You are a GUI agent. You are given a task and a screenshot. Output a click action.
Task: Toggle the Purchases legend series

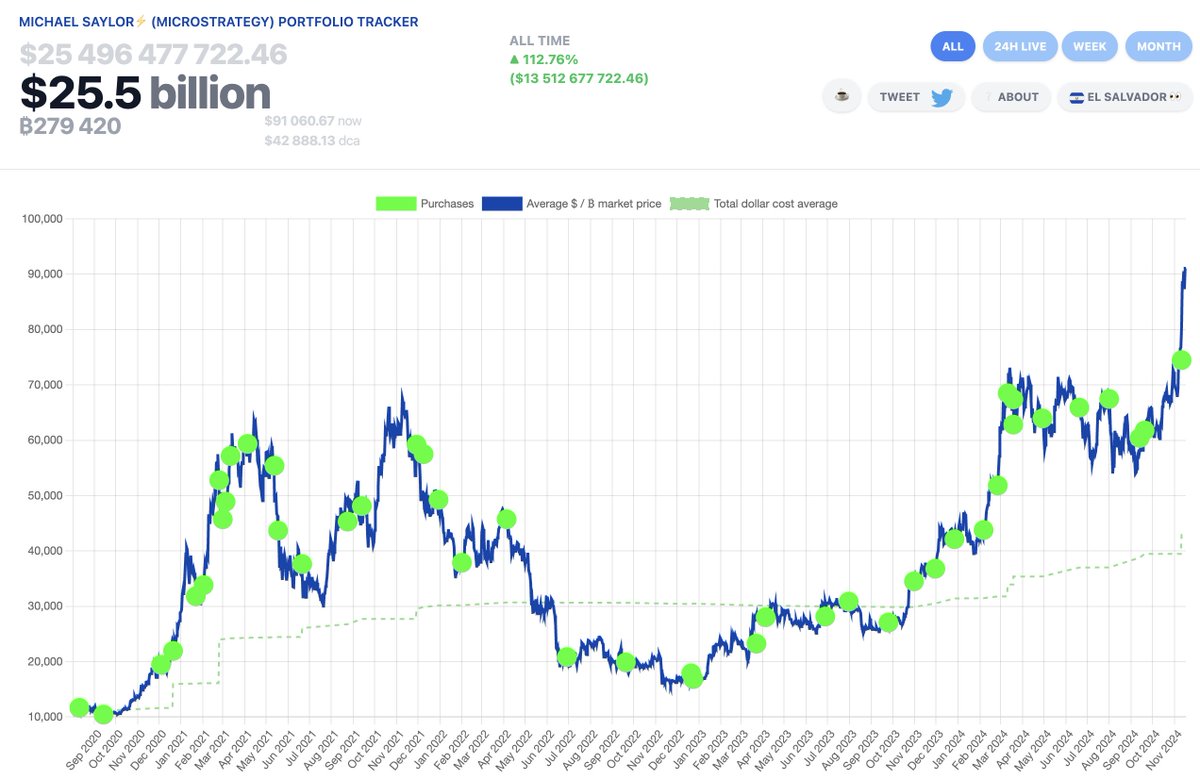click(x=425, y=203)
